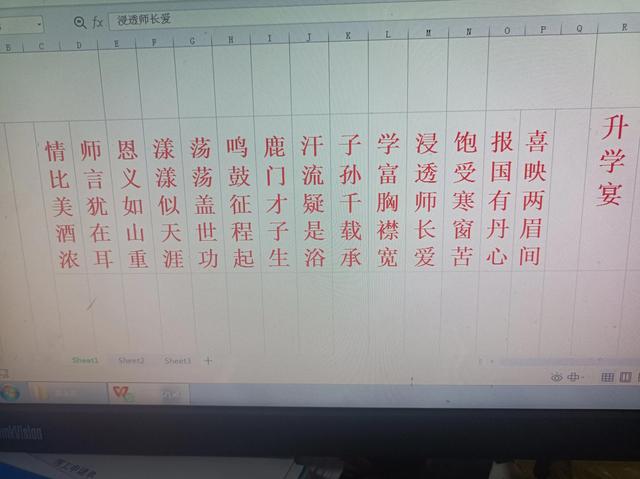
Task: Select column F header
Action: tap(154, 42)
